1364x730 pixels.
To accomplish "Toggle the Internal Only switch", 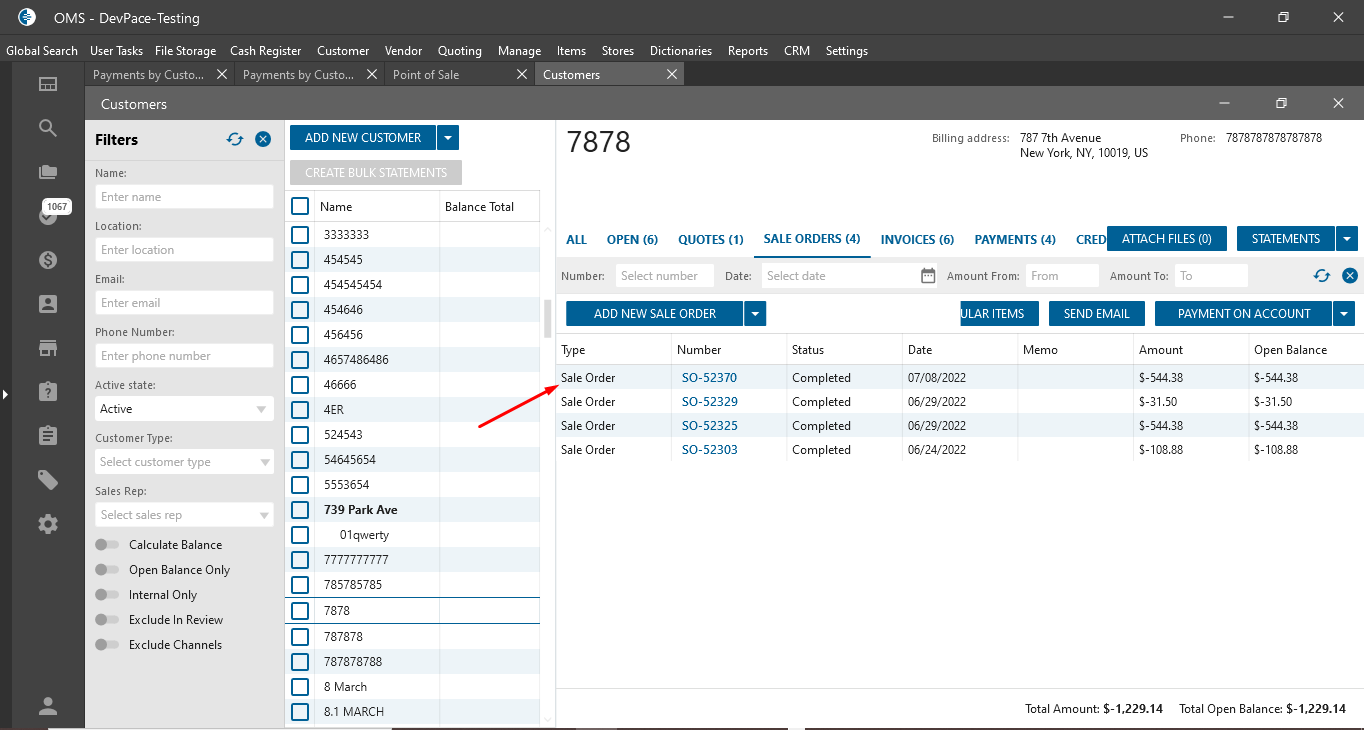I will 106,595.
